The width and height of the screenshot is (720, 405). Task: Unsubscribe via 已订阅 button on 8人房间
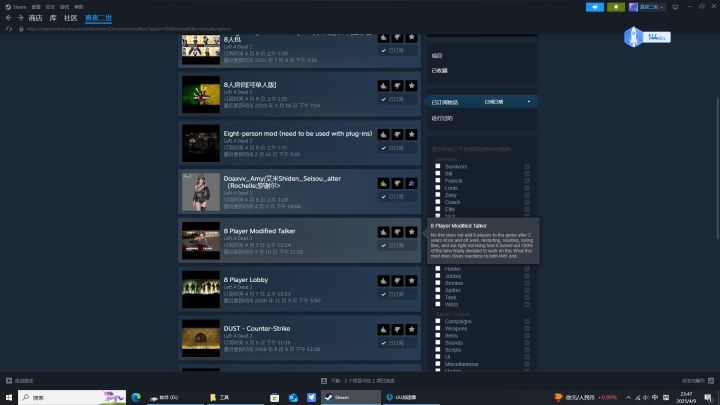398,99
